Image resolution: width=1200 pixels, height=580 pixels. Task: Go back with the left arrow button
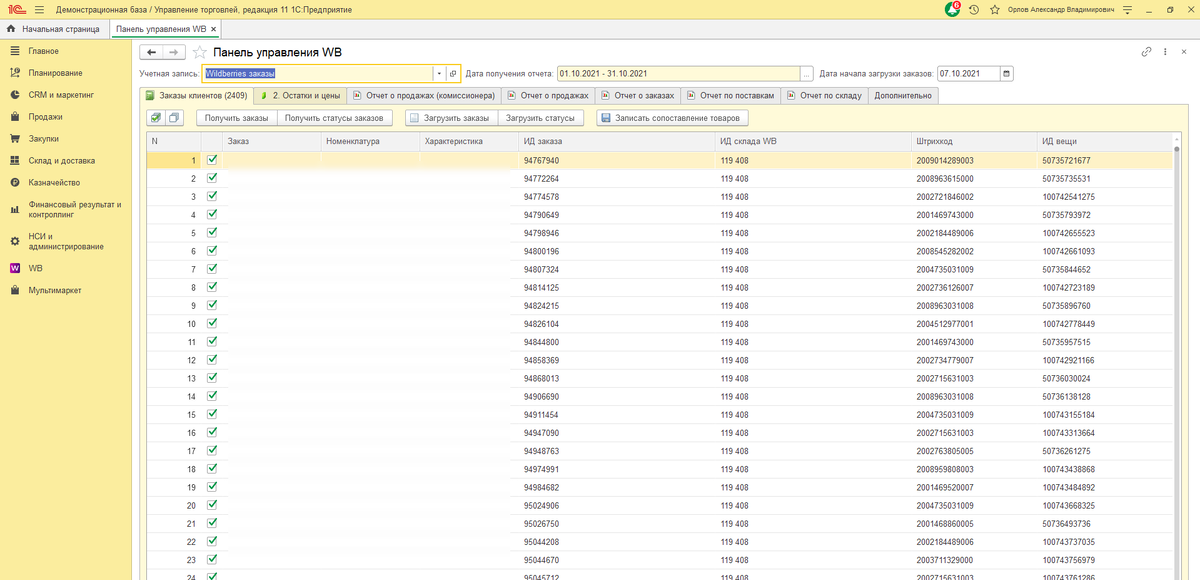(x=151, y=51)
